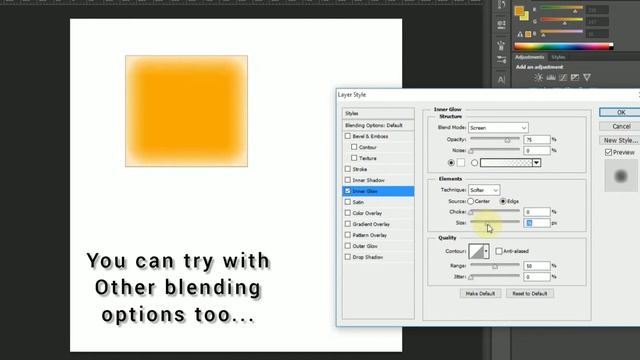Uncheck the Inner Glow style checkbox
This screenshot has width=640, height=360.
[x=348, y=191]
